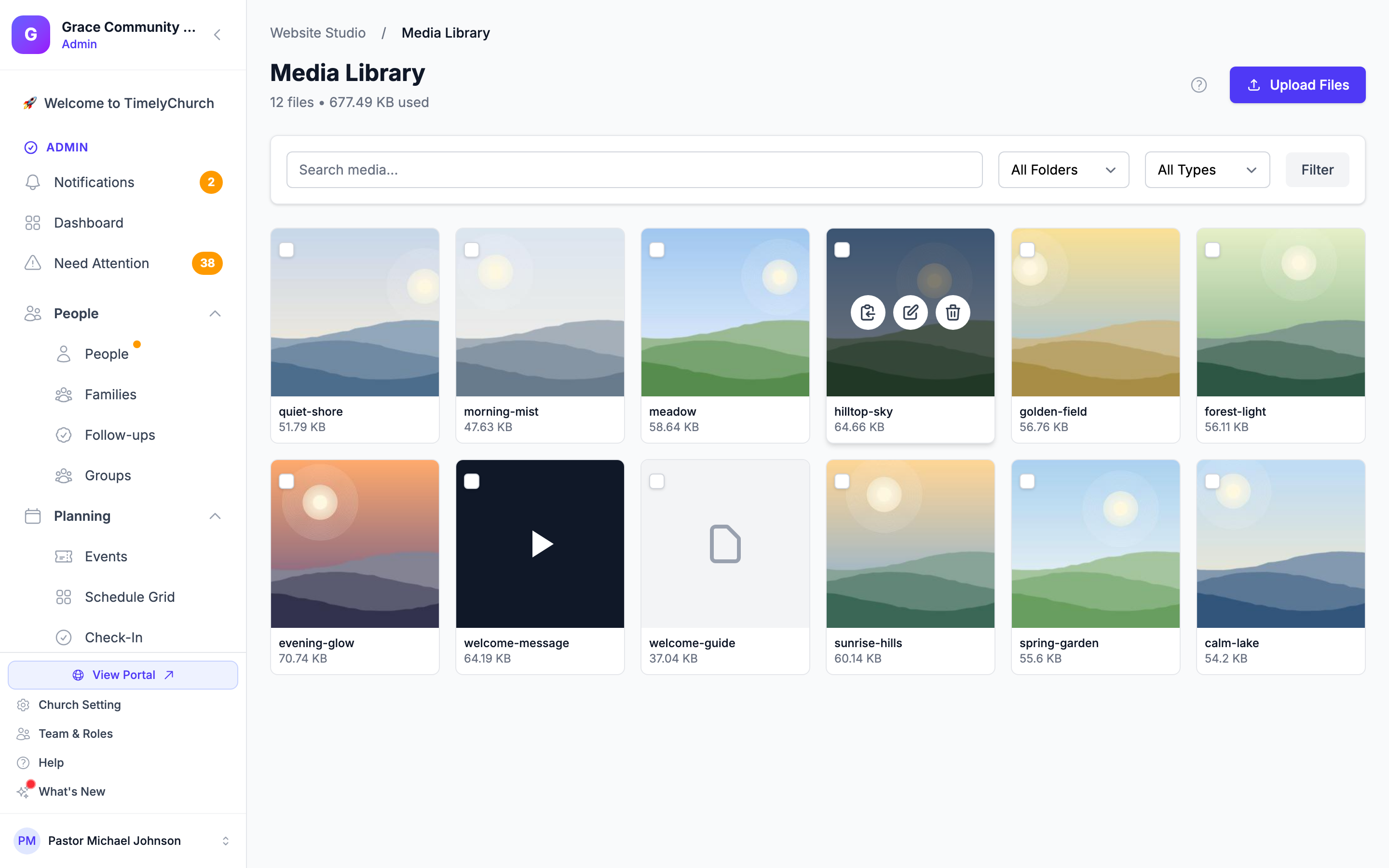Viewport: 1389px width, 868px height.
Task: Click the Dashboard grid icon
Action: (33, 223)
